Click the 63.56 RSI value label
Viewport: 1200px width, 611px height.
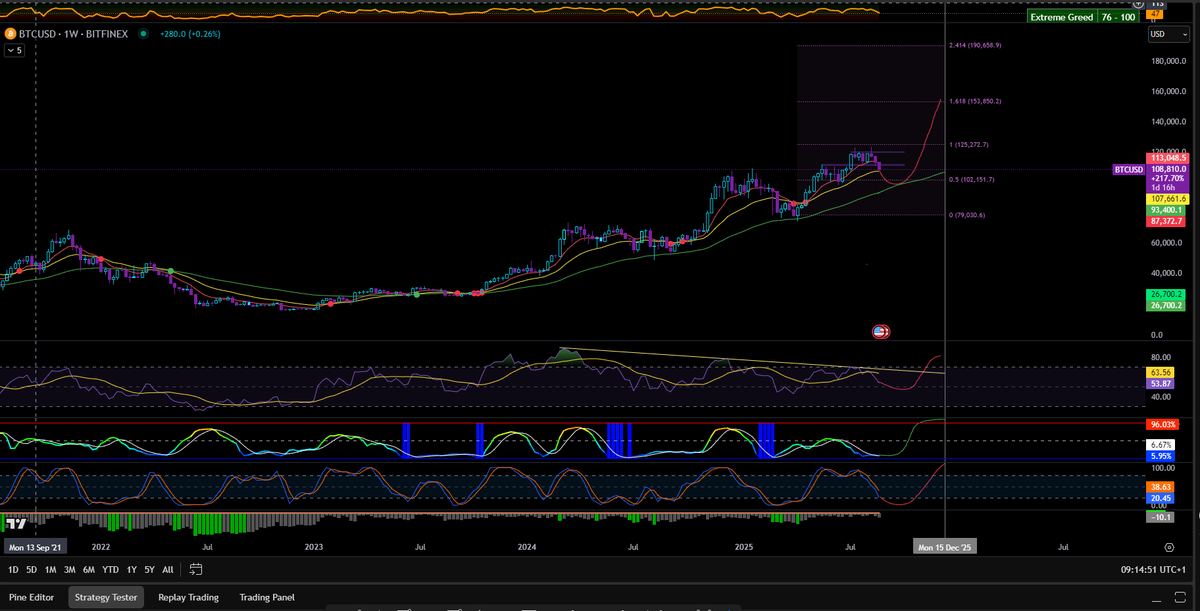click(x=1160, y=372)
